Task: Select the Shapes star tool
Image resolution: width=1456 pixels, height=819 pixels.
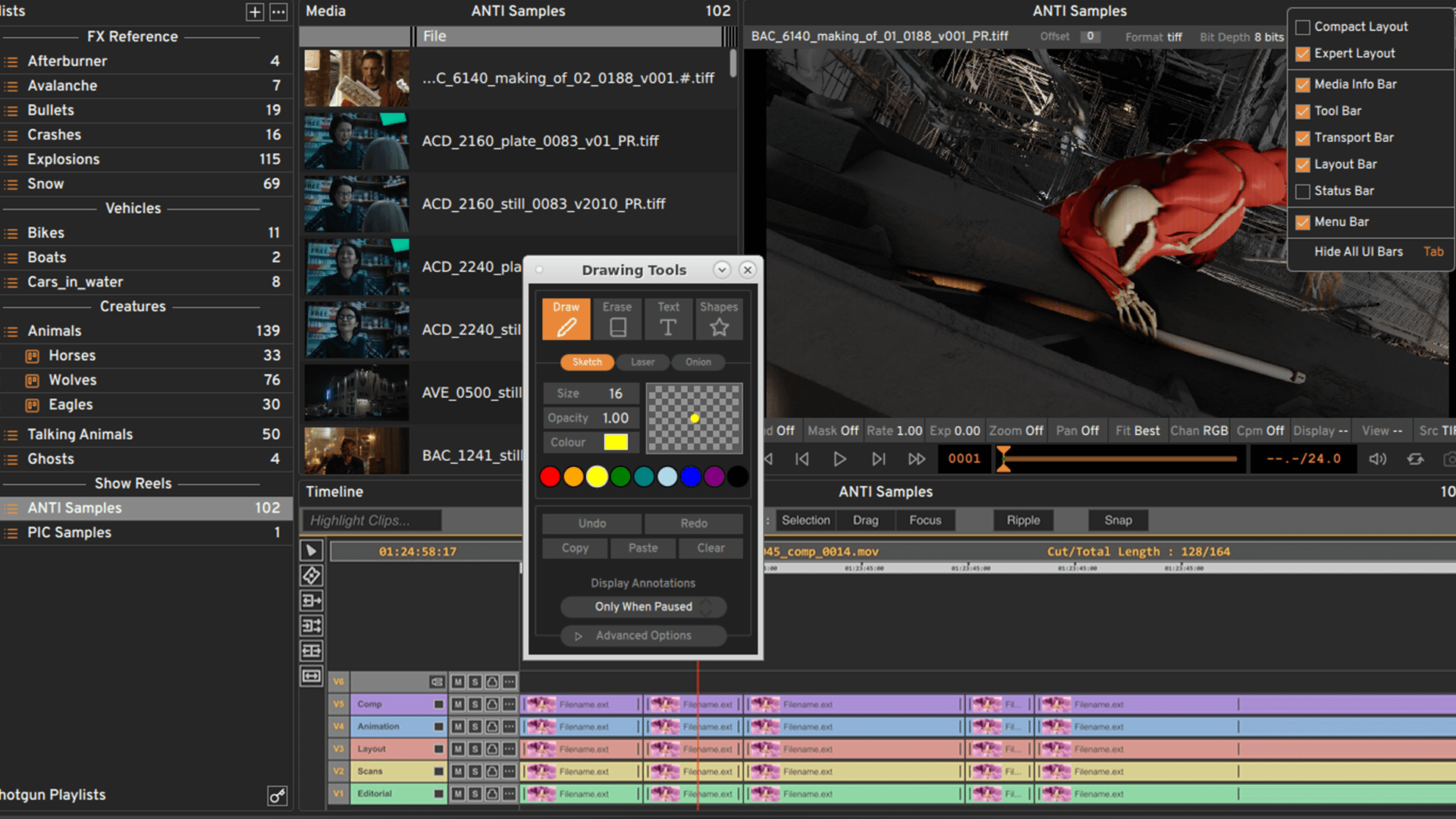Action: (718, 318)
